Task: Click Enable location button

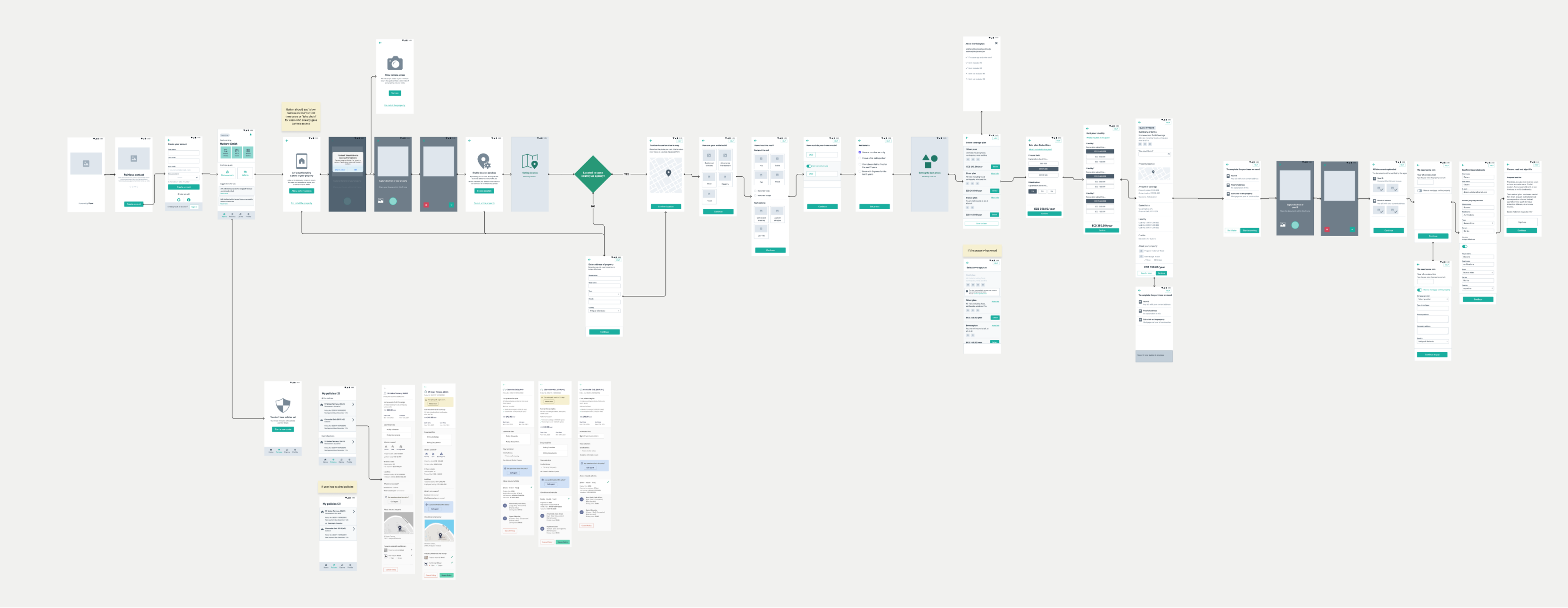Action: tap(484, 191)
